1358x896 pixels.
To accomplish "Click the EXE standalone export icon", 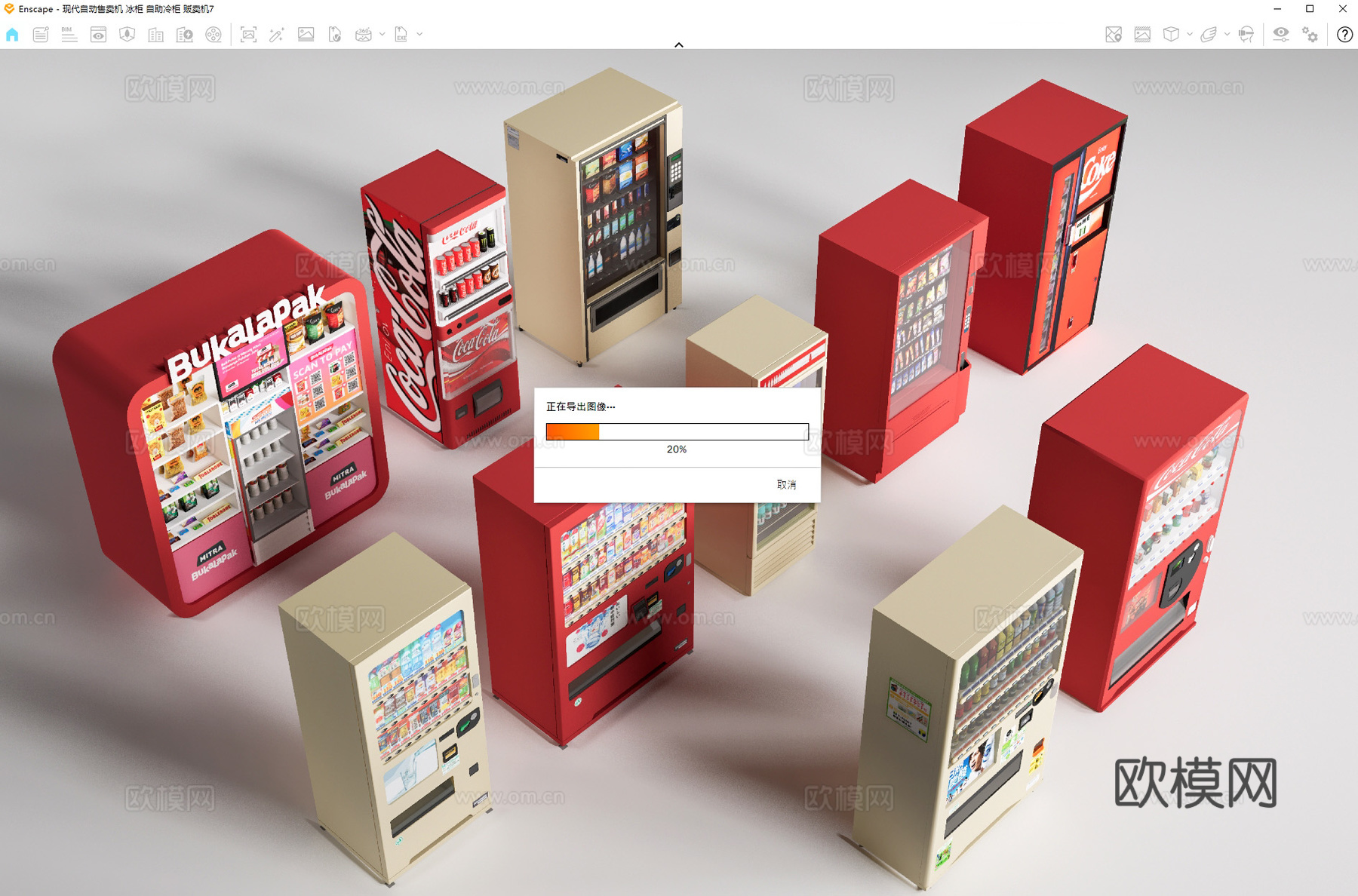I will [x=401, y=35].
